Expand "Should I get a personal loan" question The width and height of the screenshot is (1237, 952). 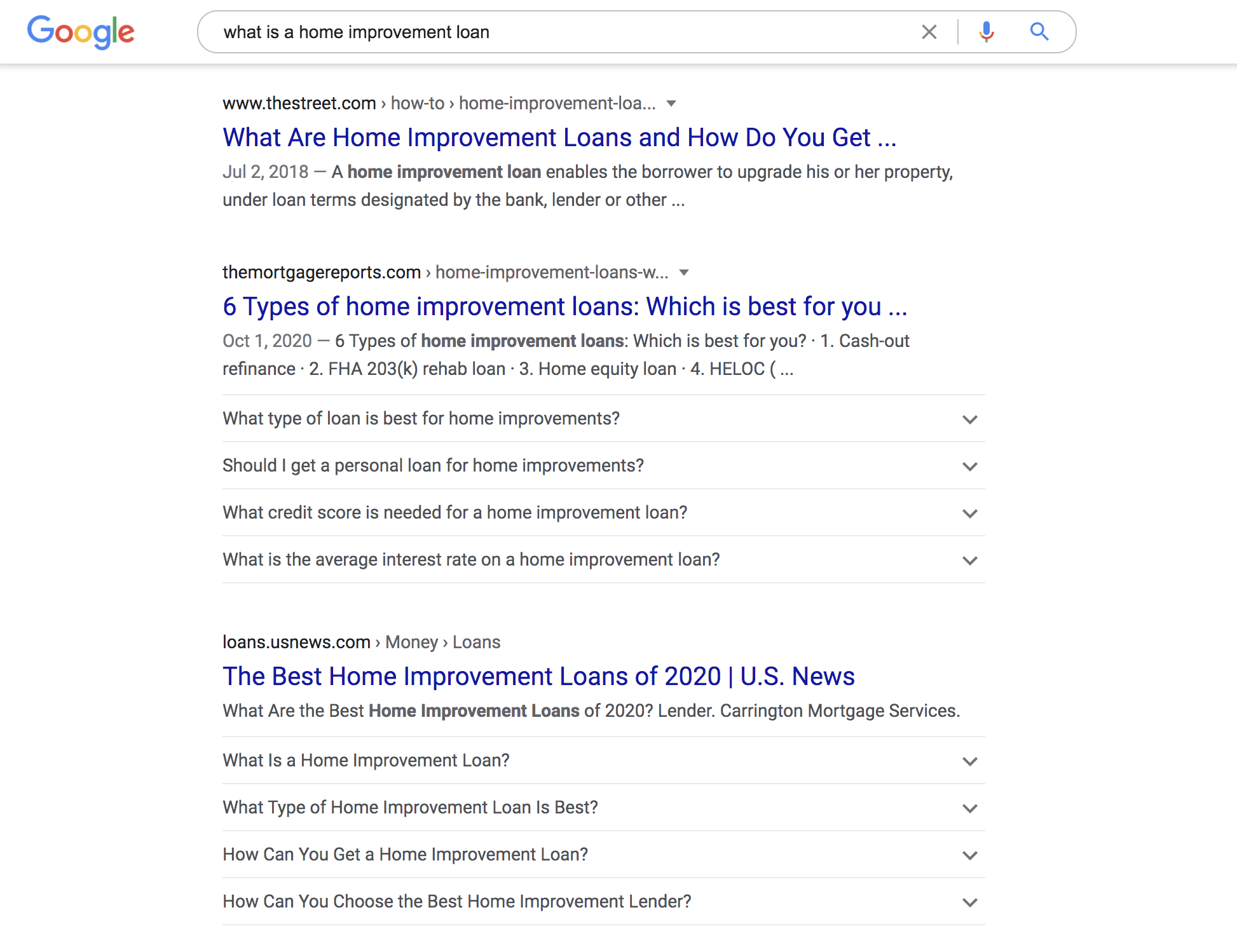pyautogui.click(x=603, y=466)
